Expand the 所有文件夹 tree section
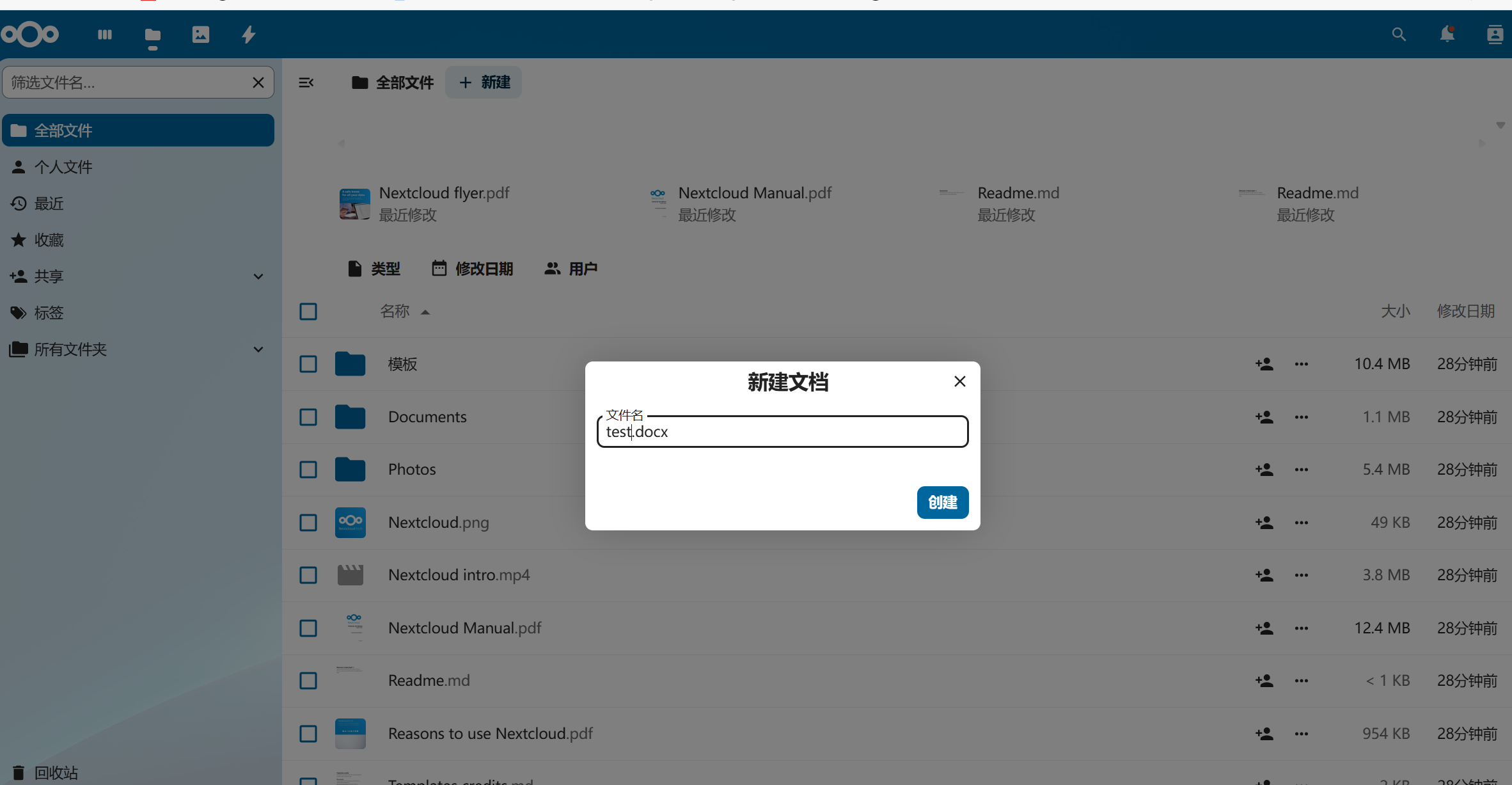The image size is (1512, 785). pyautogui.click(x=258, y=349)
